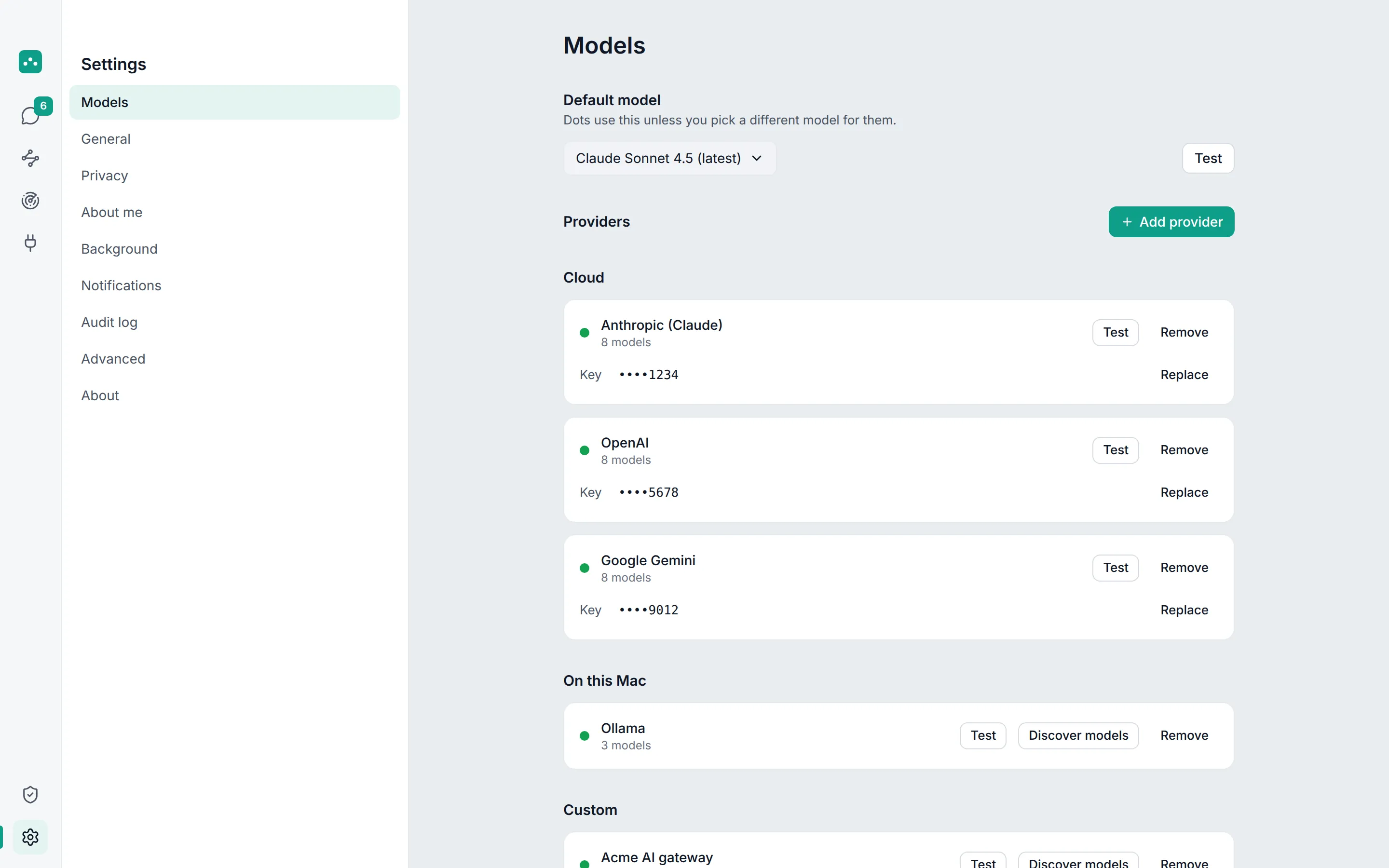Open the shield check icon
Screen dimensions: 1389x868
30,795
